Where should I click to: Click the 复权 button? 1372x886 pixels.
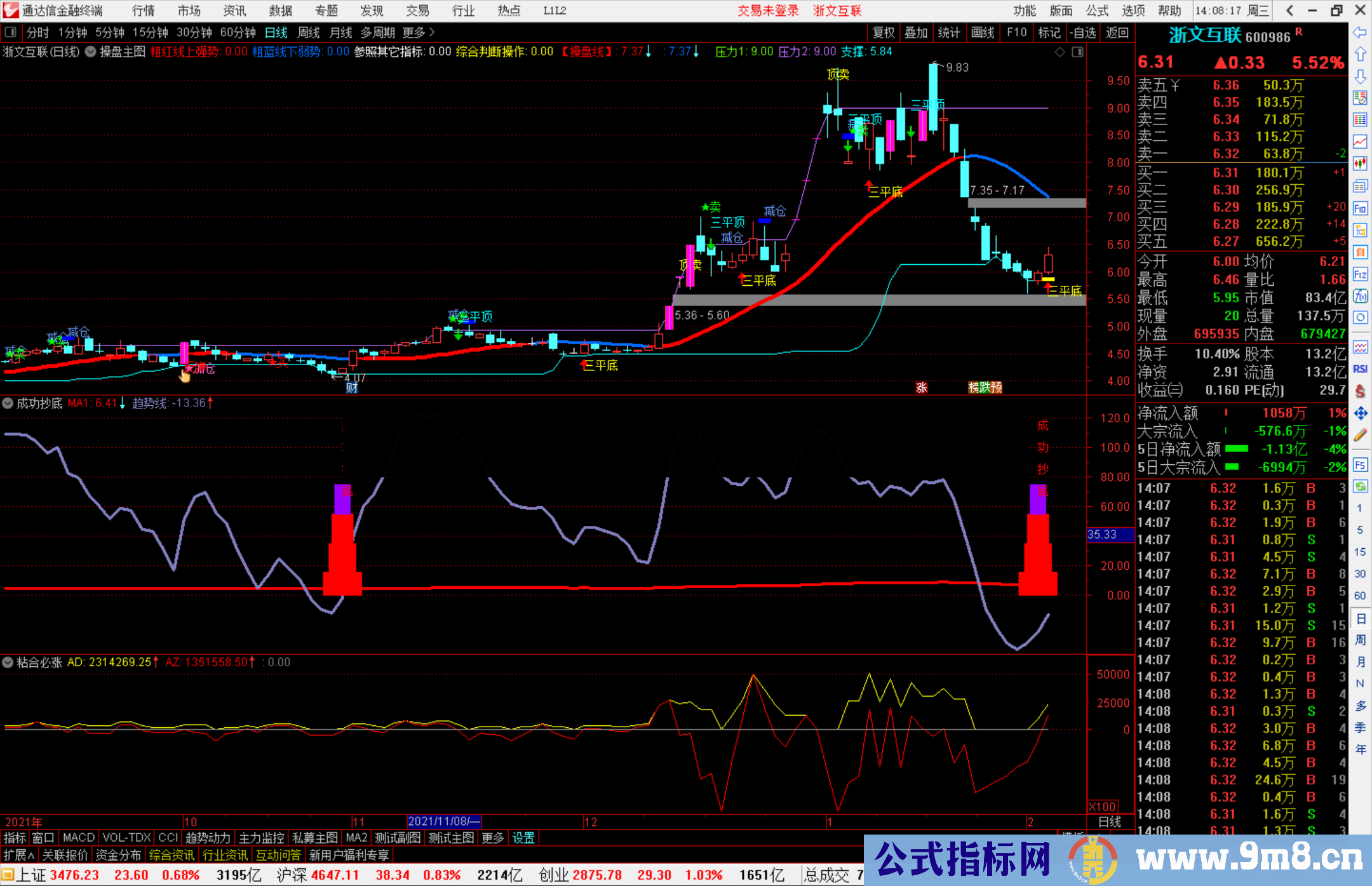coord(883,32)
